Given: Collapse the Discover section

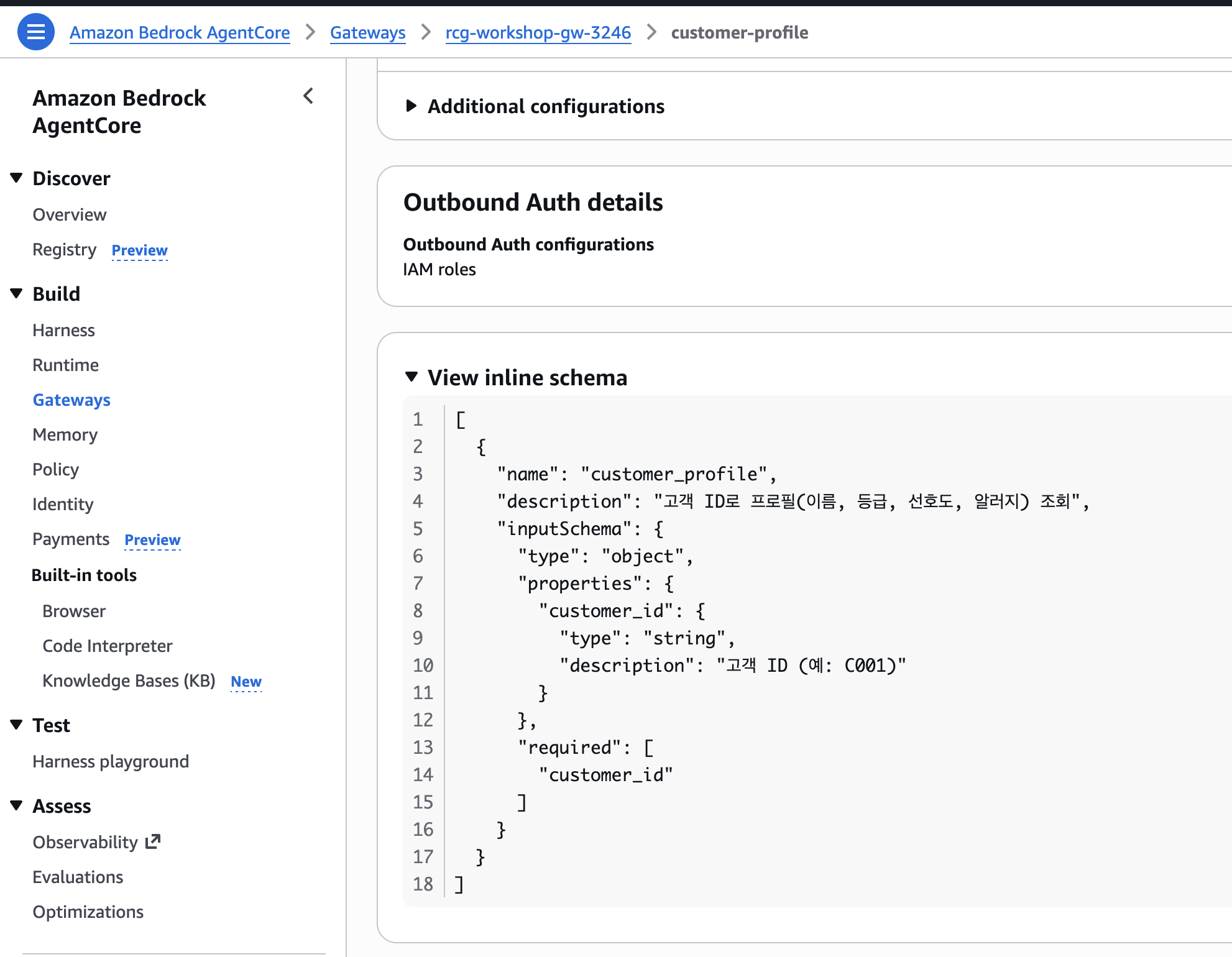Looking at the screenshot, I should (x=17, y=178).
